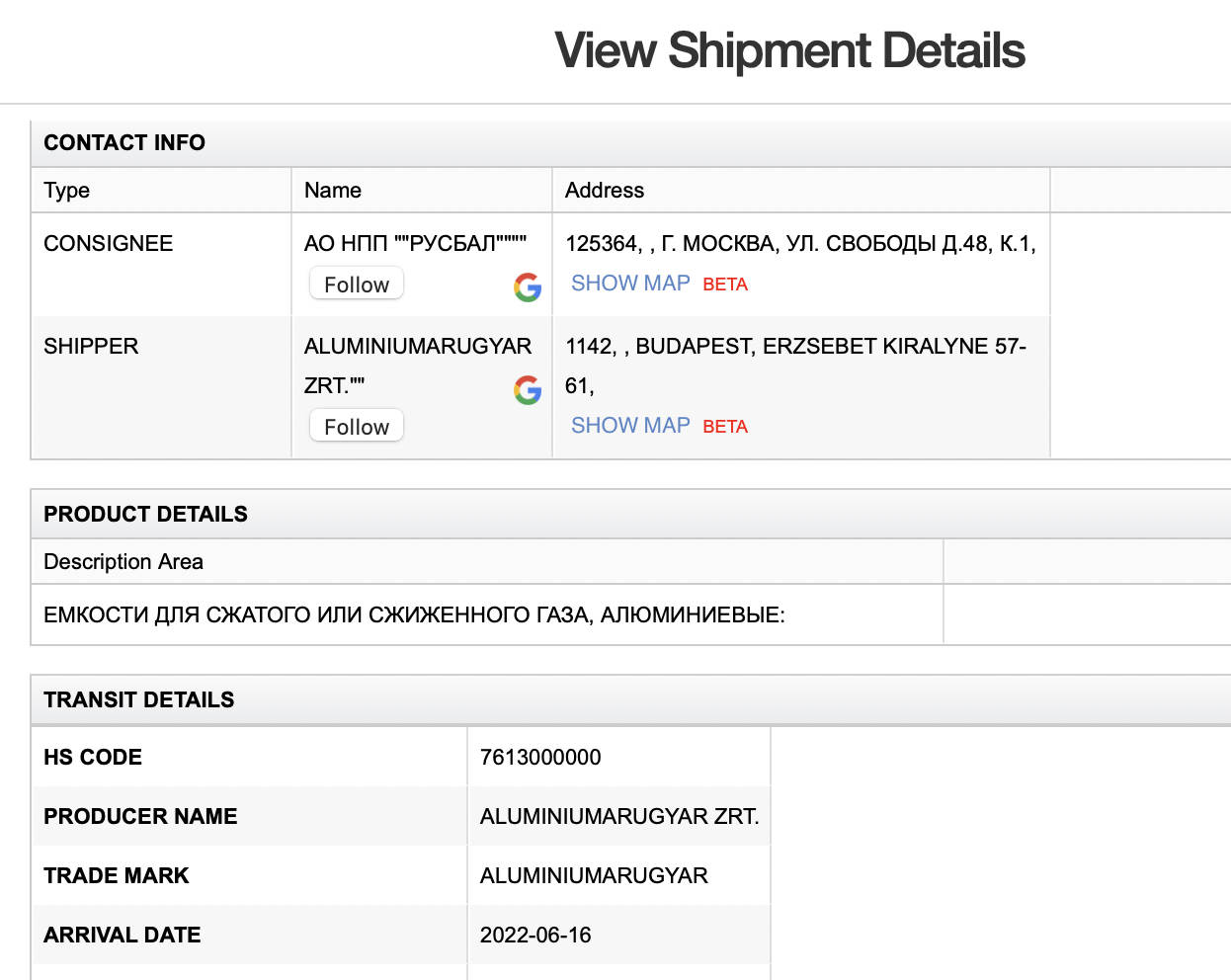Follow the shipper ALUMINIUMARUGYAR ZRT.
Image resolution: width=1231 pixels, height=980 pixels.
[357, 427]
